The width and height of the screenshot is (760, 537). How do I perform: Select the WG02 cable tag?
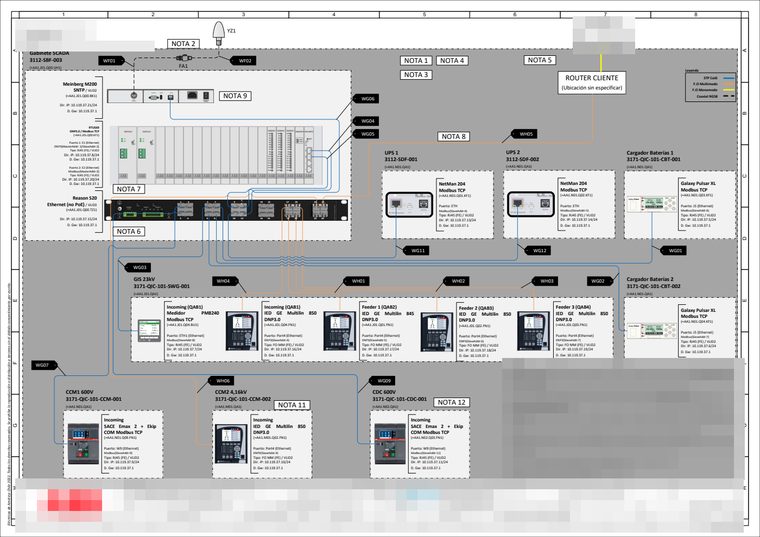pos(598,281)
